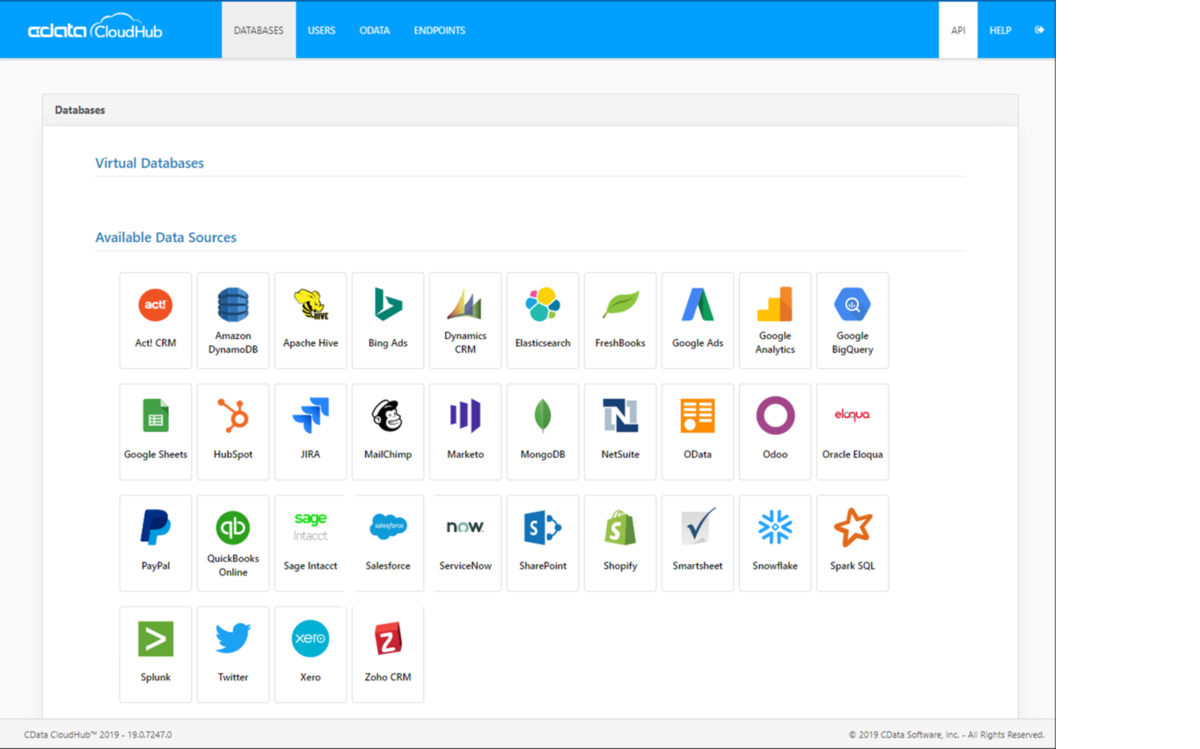Click the NetSuite connector tile

click(x=620, y=432)
